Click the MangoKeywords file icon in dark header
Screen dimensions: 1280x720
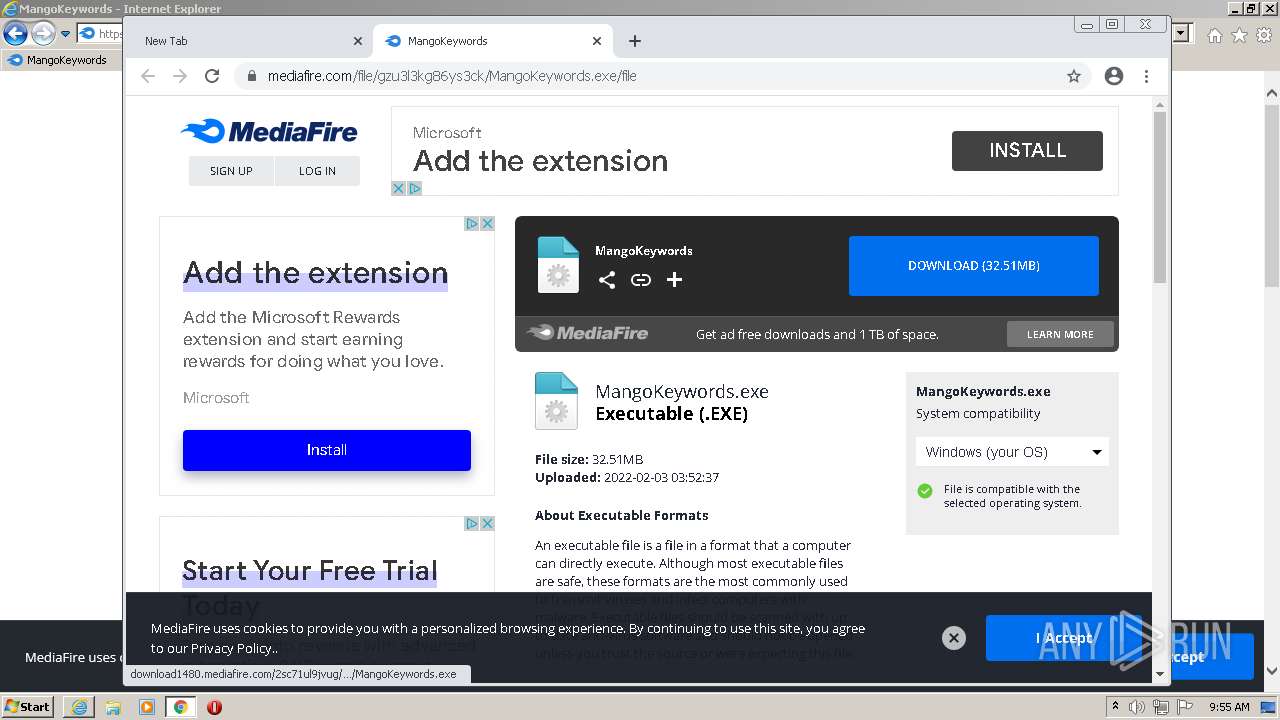[558, 265]
